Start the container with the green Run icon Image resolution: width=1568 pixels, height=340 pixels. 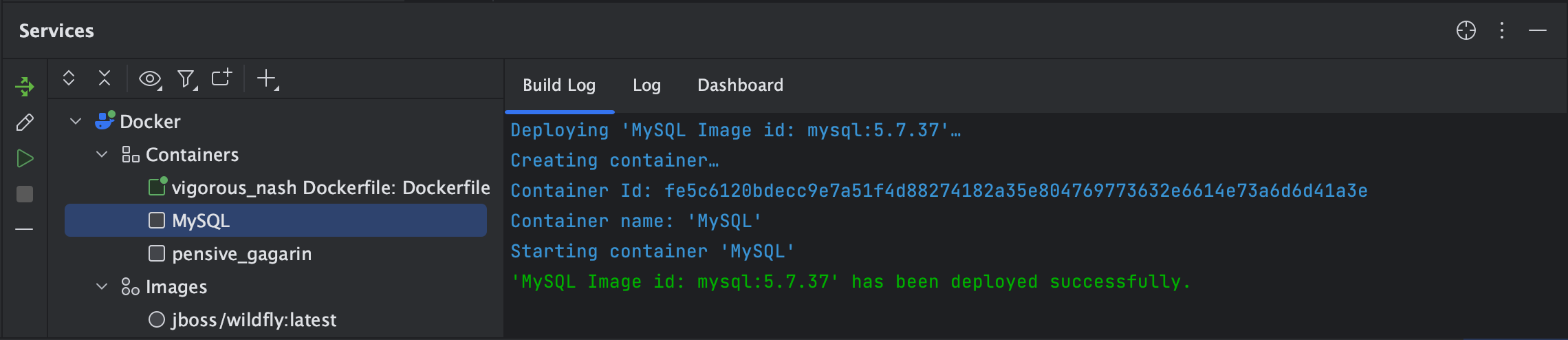[25, 158]
